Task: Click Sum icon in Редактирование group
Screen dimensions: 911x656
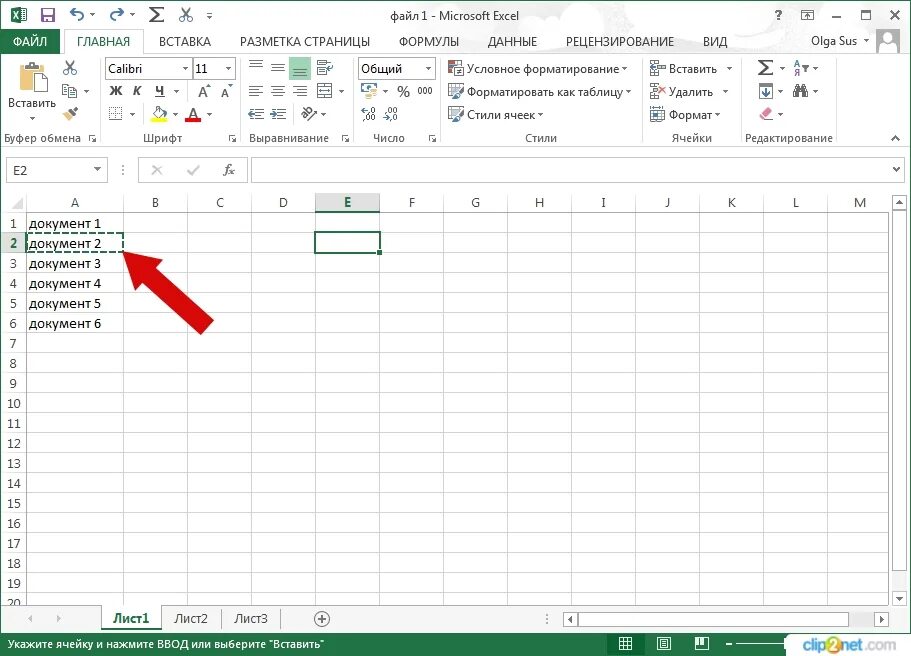Action: click(x=765, y=68)
